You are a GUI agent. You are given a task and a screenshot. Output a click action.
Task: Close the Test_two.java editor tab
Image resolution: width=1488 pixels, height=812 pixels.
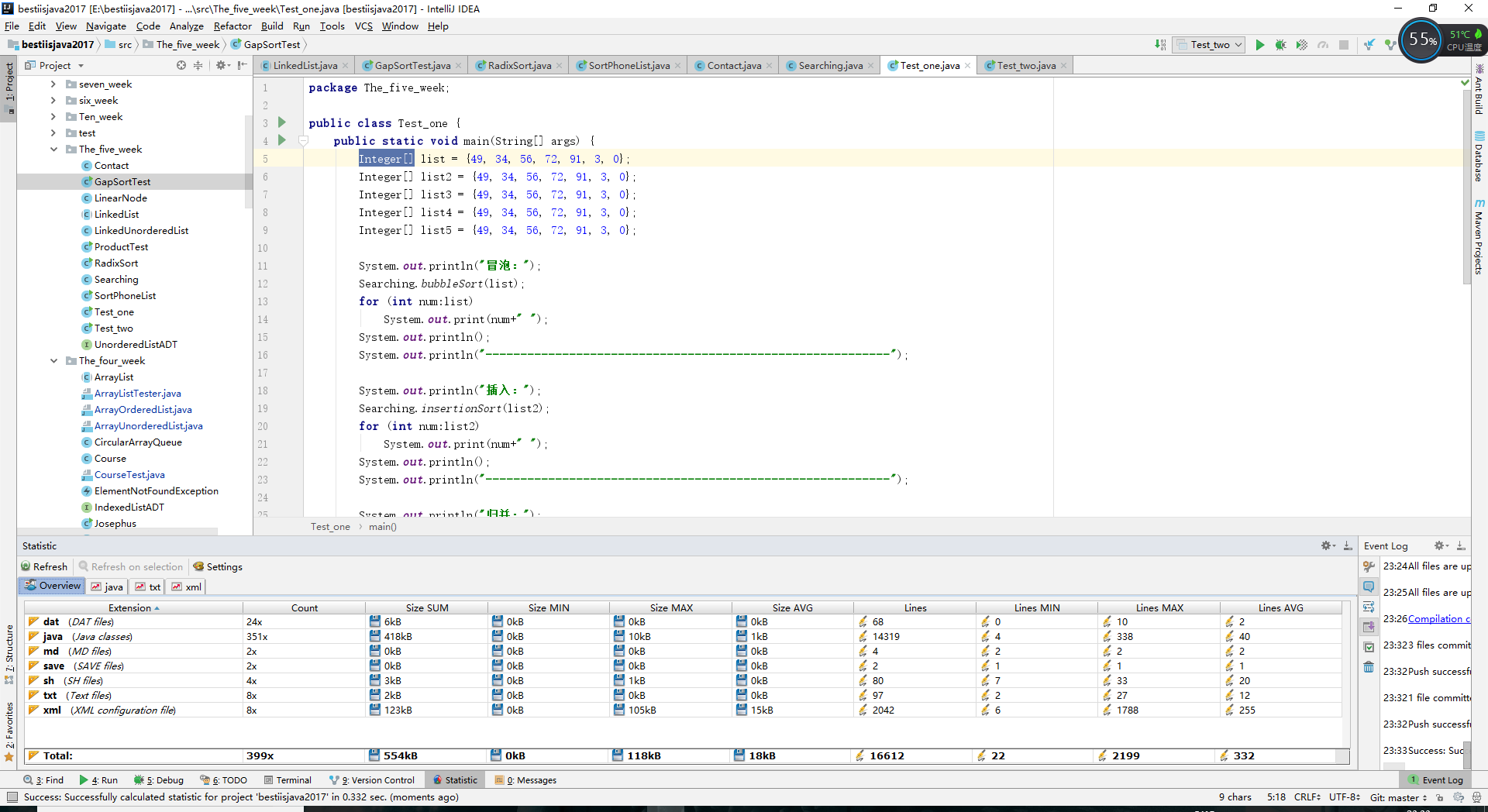click(1063, 66)
